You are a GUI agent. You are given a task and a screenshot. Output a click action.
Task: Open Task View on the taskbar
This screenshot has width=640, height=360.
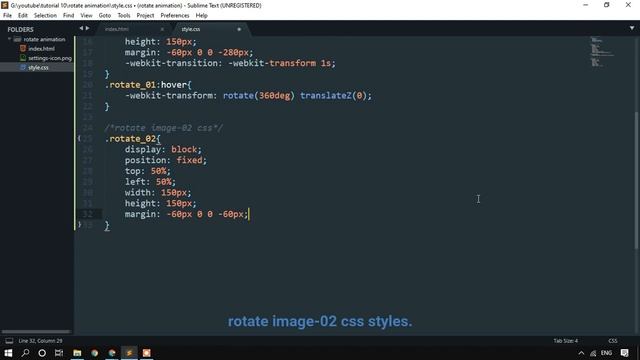(x=59, y=353)
